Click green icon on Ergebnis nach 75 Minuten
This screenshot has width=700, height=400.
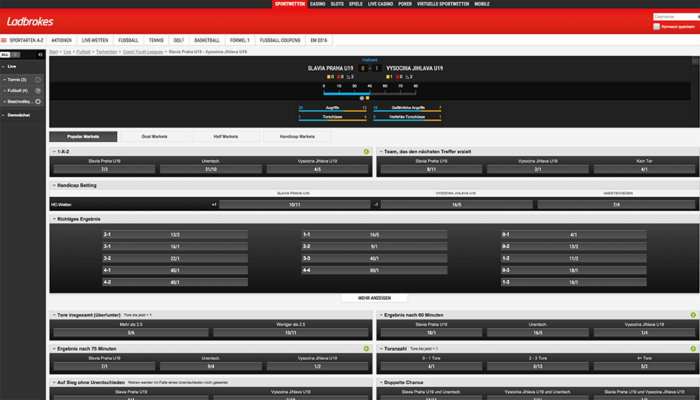point(367,349)
